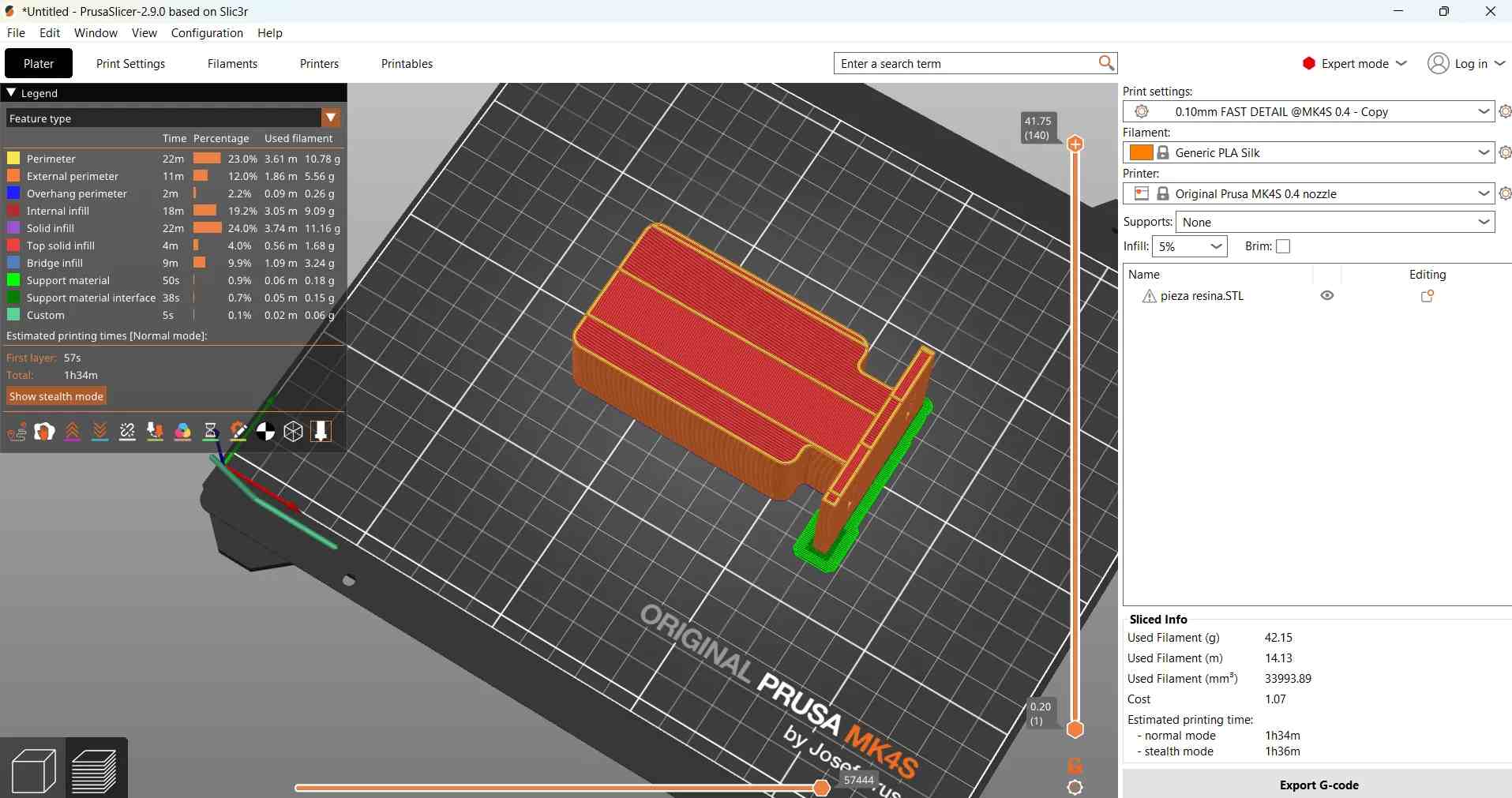Toggle Overhang perimeter feature row

tap(173, 193)
